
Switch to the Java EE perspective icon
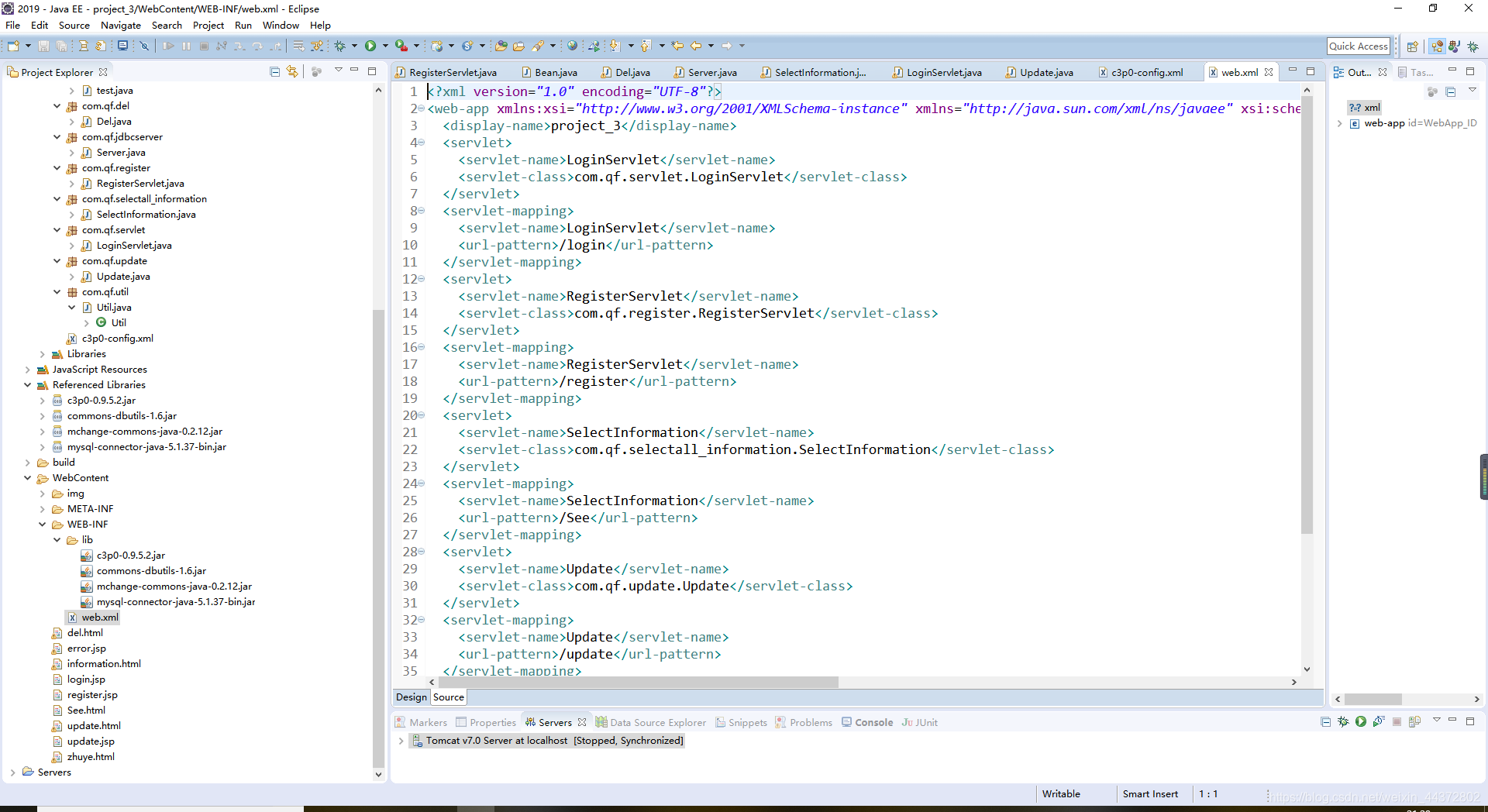(1437, 46)
